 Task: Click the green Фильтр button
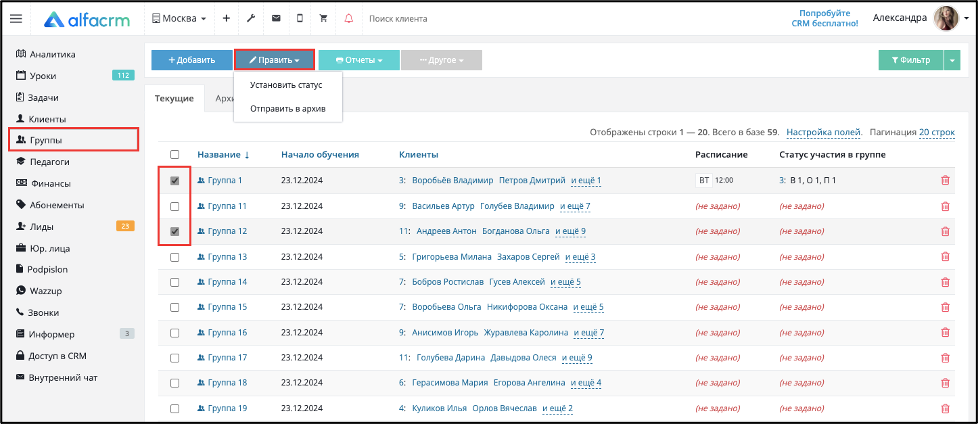click(x=911, y=60)
